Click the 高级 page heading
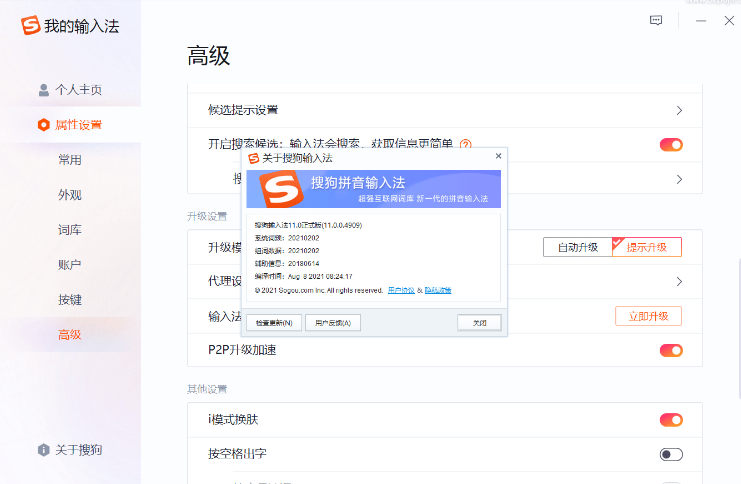 [x=208, y=56]
